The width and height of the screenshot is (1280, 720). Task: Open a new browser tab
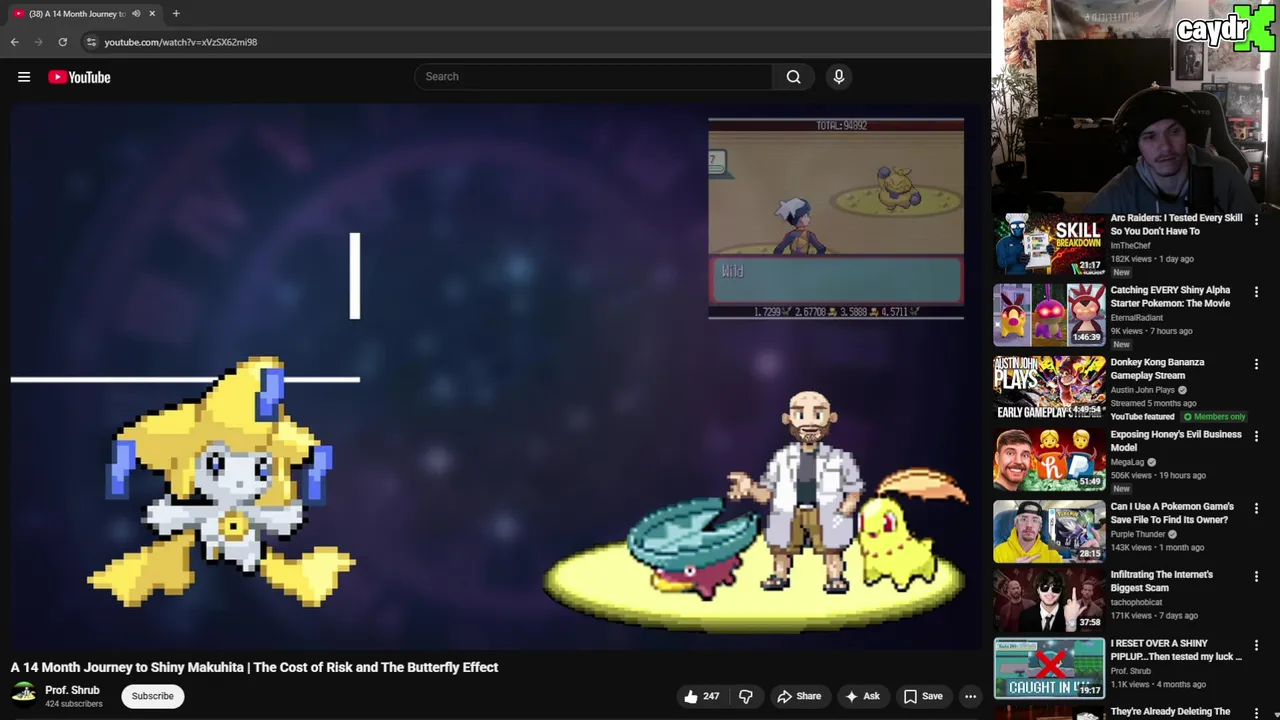176,13
